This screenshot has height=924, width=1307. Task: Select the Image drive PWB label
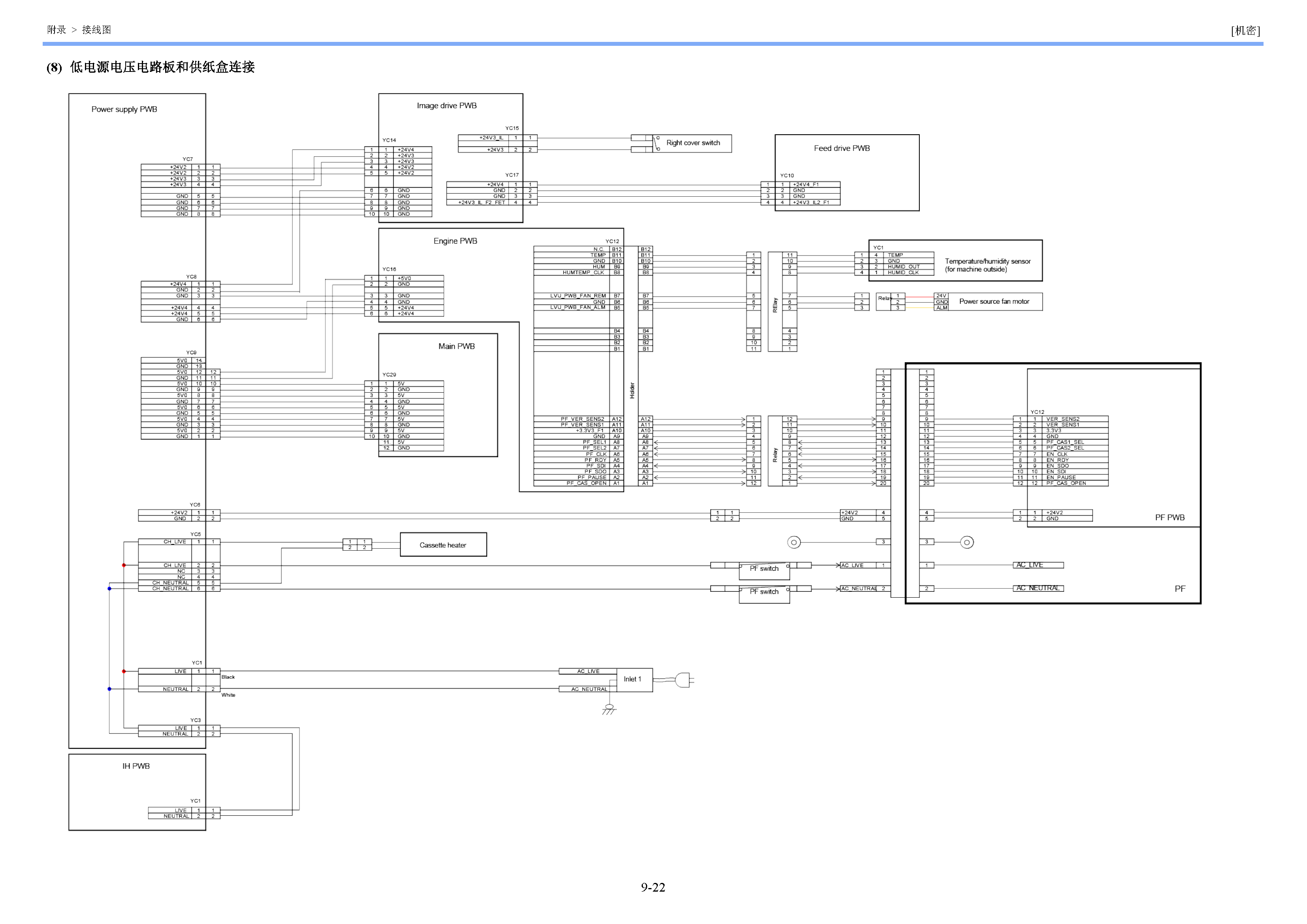coord(447,105)
